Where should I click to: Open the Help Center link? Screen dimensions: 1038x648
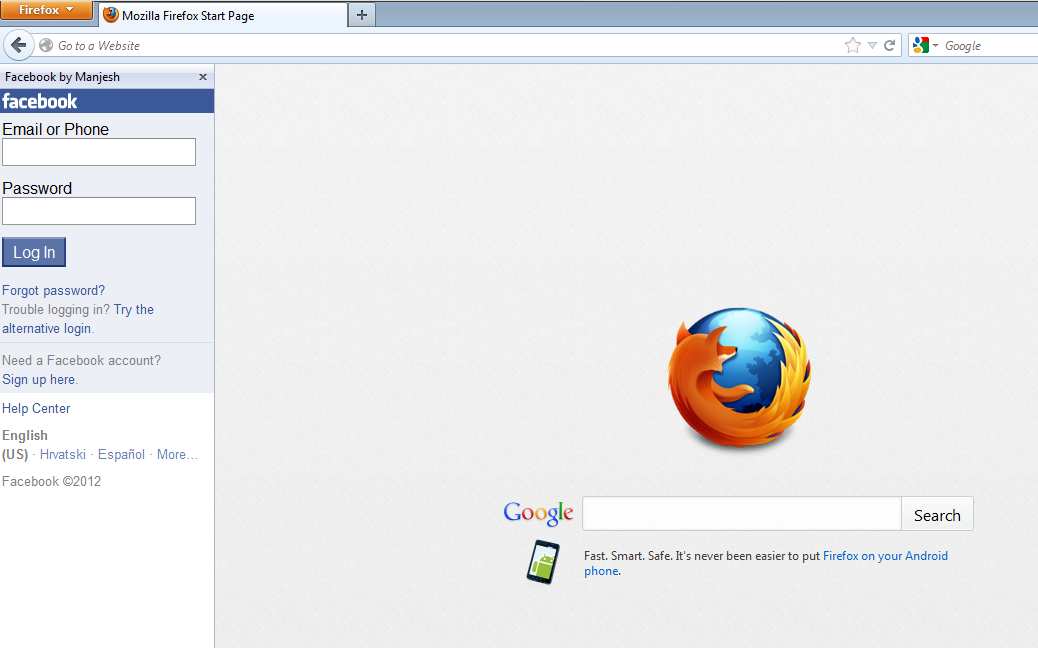tap(36, 408)
